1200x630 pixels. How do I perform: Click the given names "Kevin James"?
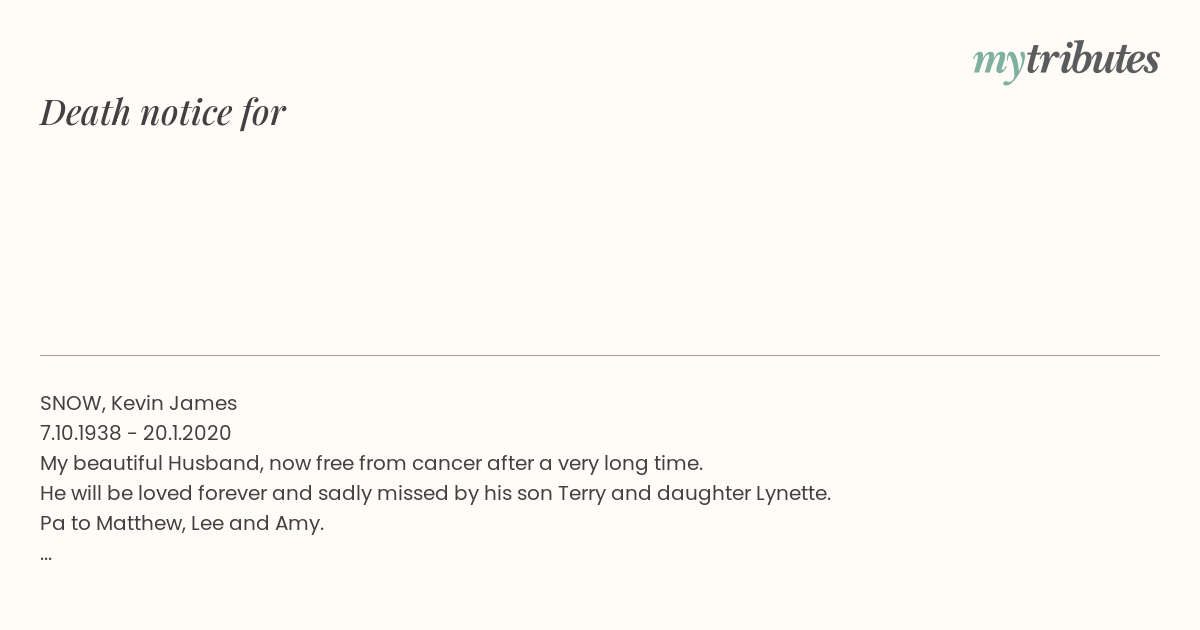coord(174,403)
